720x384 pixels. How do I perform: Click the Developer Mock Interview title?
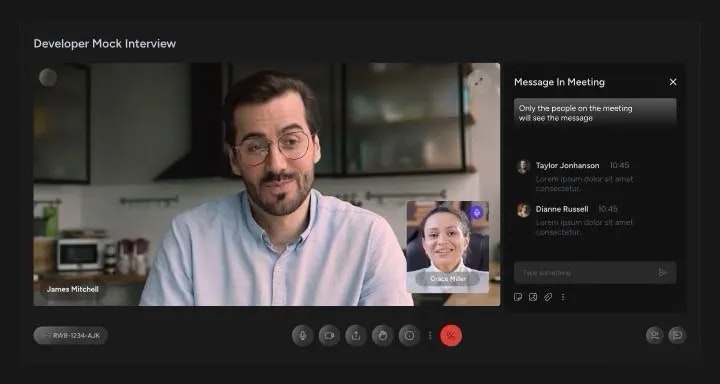(105, 44)
